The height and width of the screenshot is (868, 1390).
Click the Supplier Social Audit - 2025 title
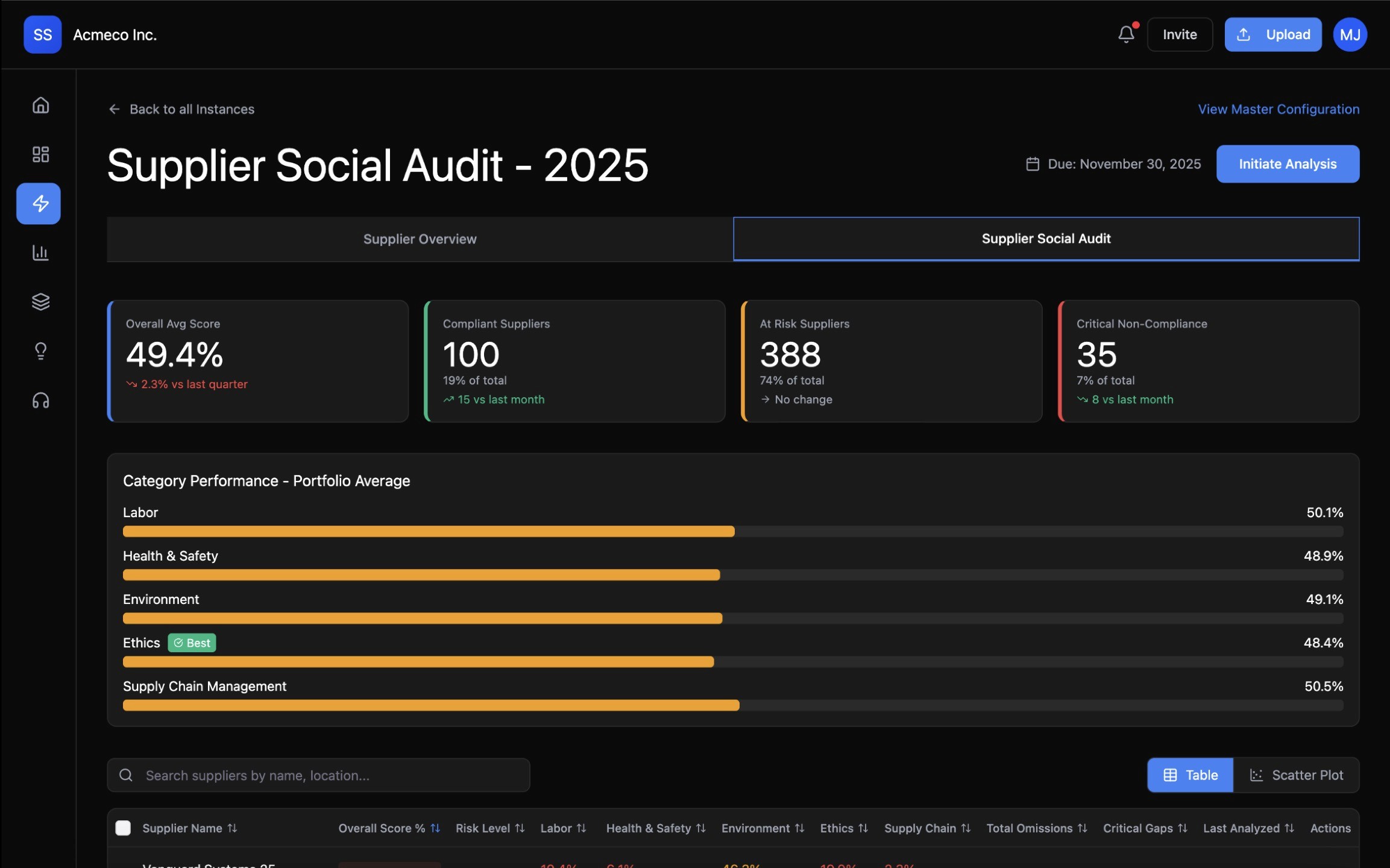378,165
